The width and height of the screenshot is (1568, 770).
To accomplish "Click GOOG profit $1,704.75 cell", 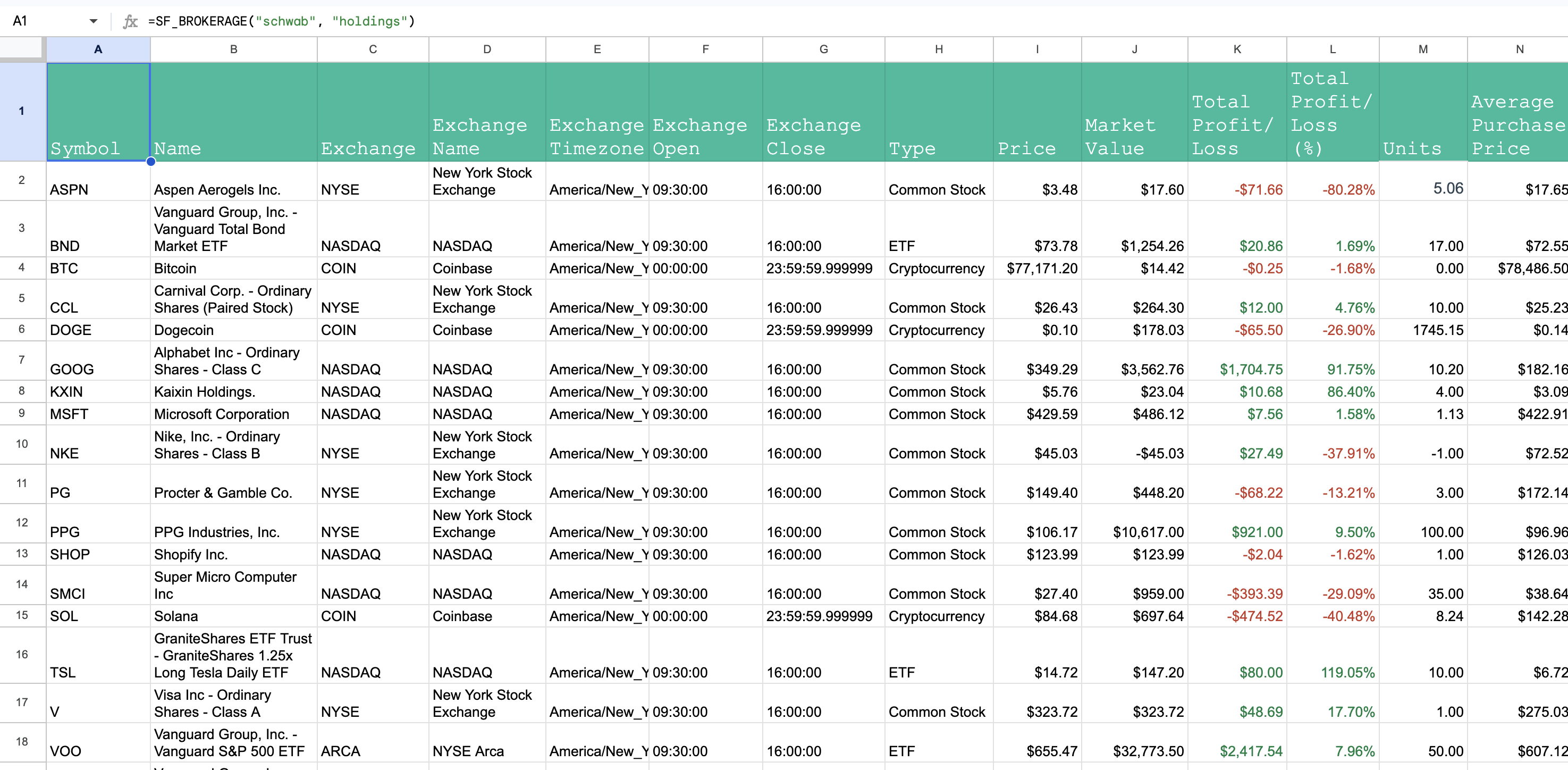I will [x=1237, y=361].
